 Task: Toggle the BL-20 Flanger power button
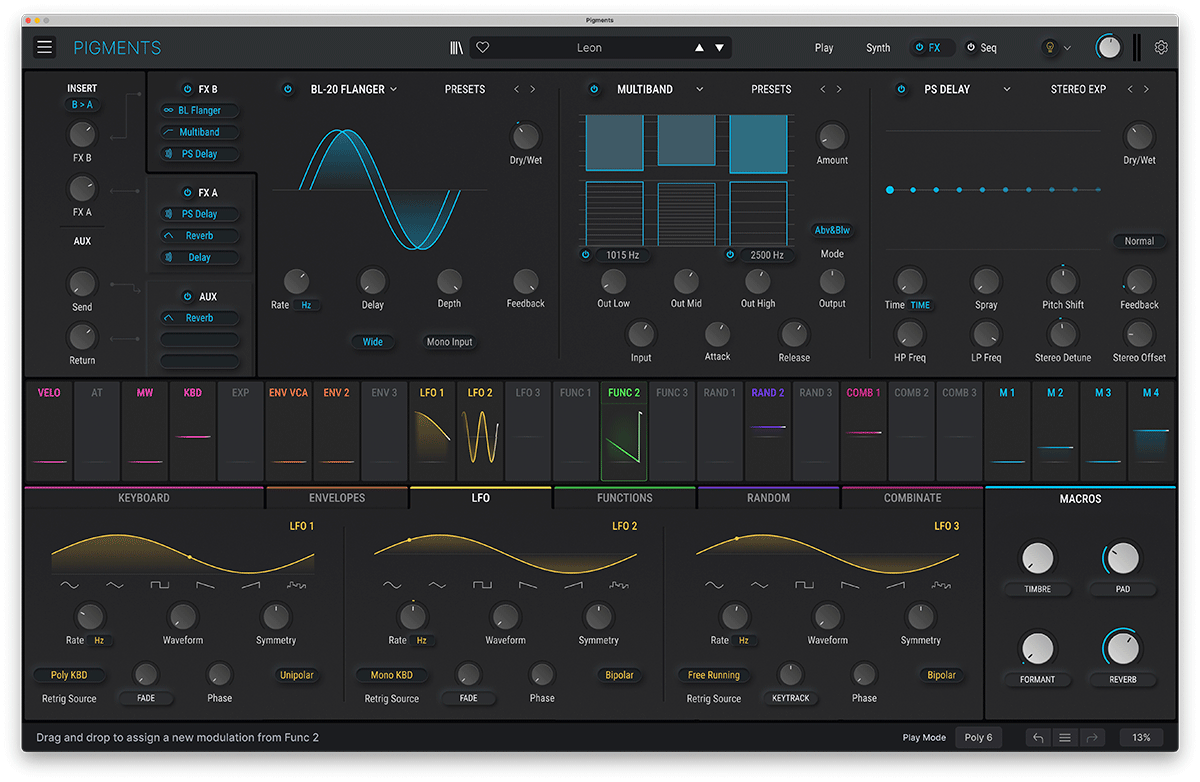(x=288, y=89)
